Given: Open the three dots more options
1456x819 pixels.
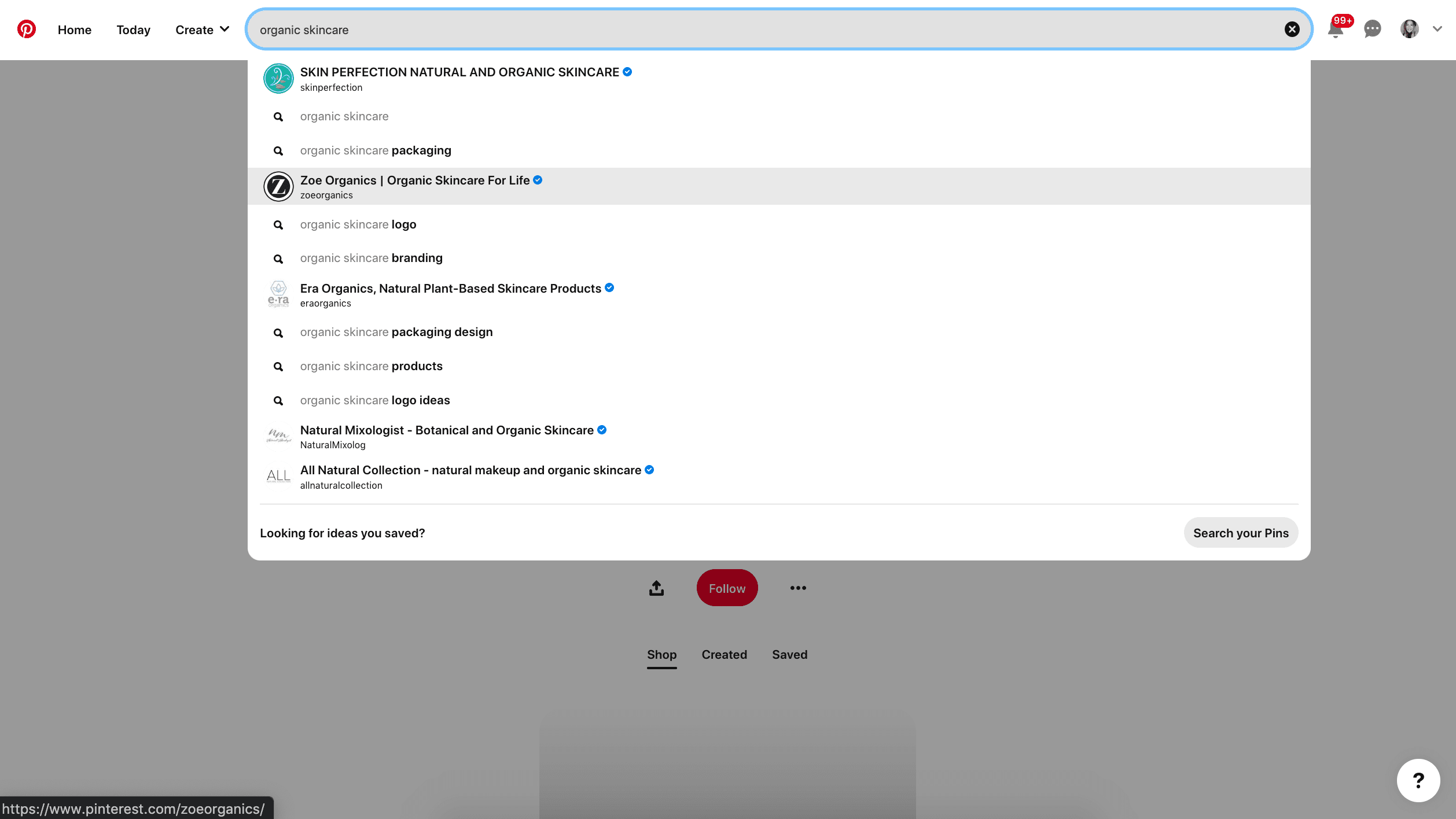Looking at the screenshot, I should click(x=798, y=588).
